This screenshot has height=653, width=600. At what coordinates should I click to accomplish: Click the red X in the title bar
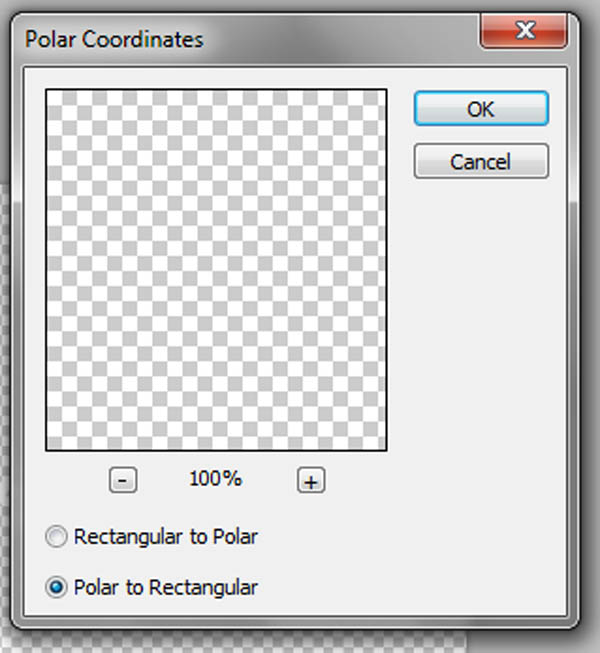(x=523, y=33)
